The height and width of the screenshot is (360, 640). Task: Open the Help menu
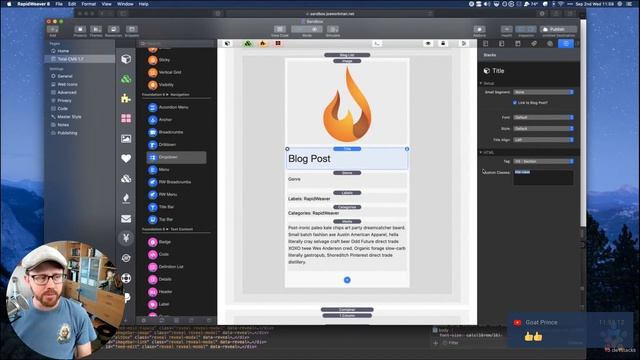[143, 4]
